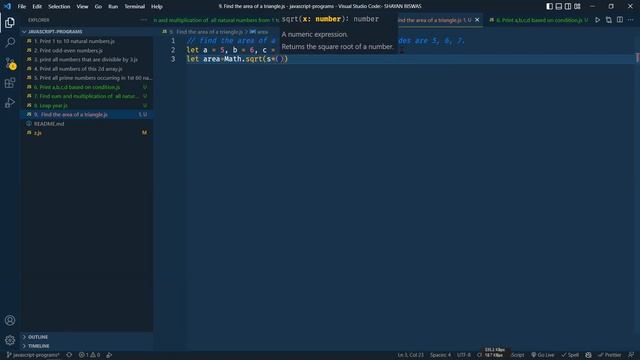Open Source Control view with pending badge
Viewport: 640px width, 360px height.
tap(10, 63)
